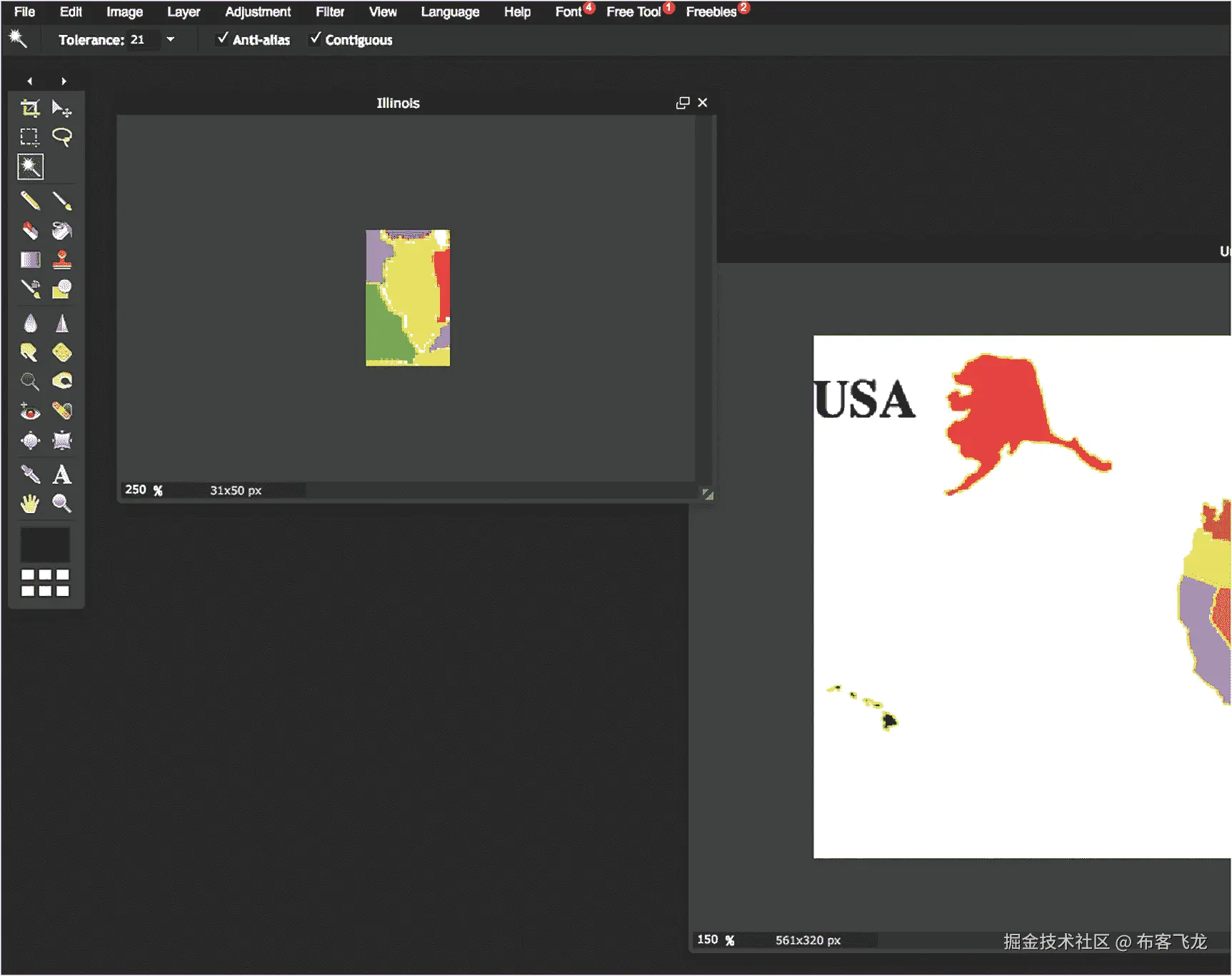The image size is (1232, 976).
Task: Select the Gradient tool
Action: [30, 259]
